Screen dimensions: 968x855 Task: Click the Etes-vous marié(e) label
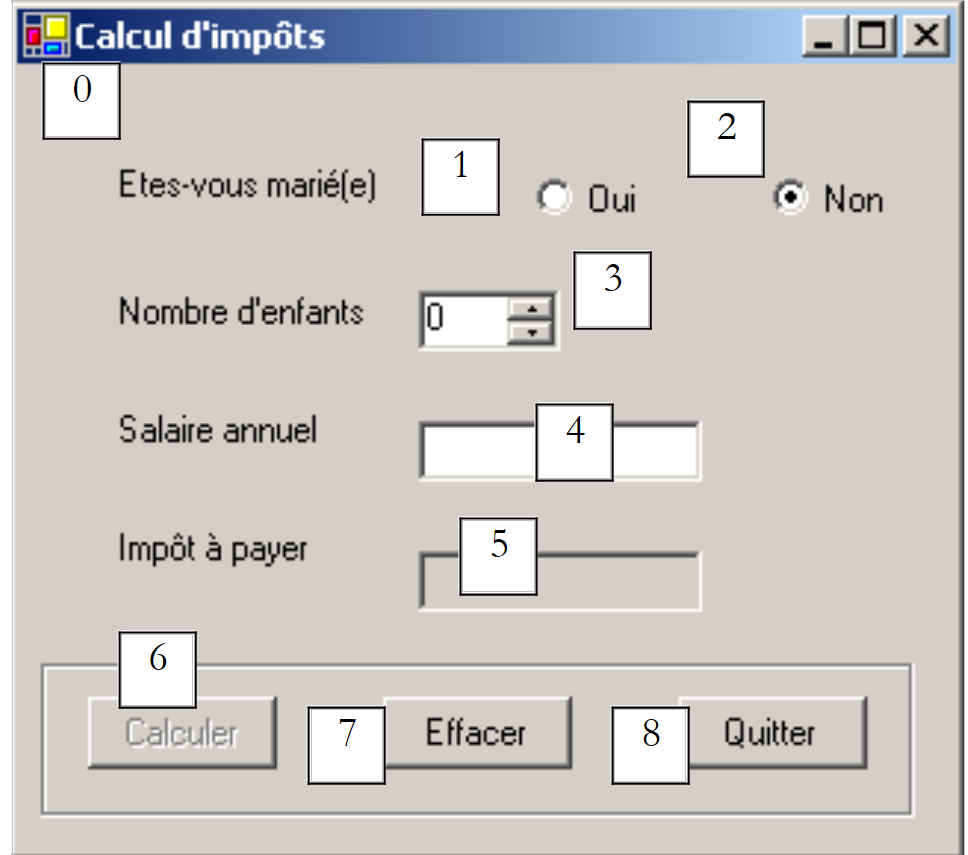pos(247,186)
